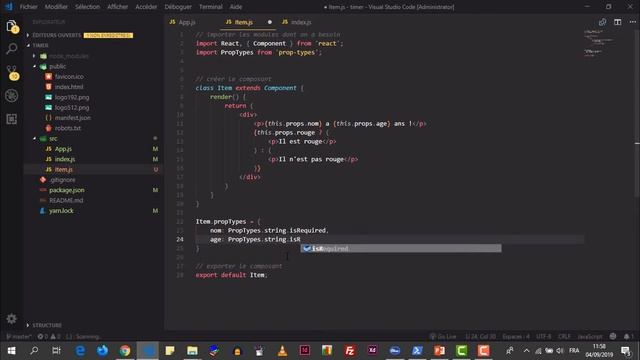The image size is (640, 360).
Task: Open the Accéder menu
Action: coord(146,7)
